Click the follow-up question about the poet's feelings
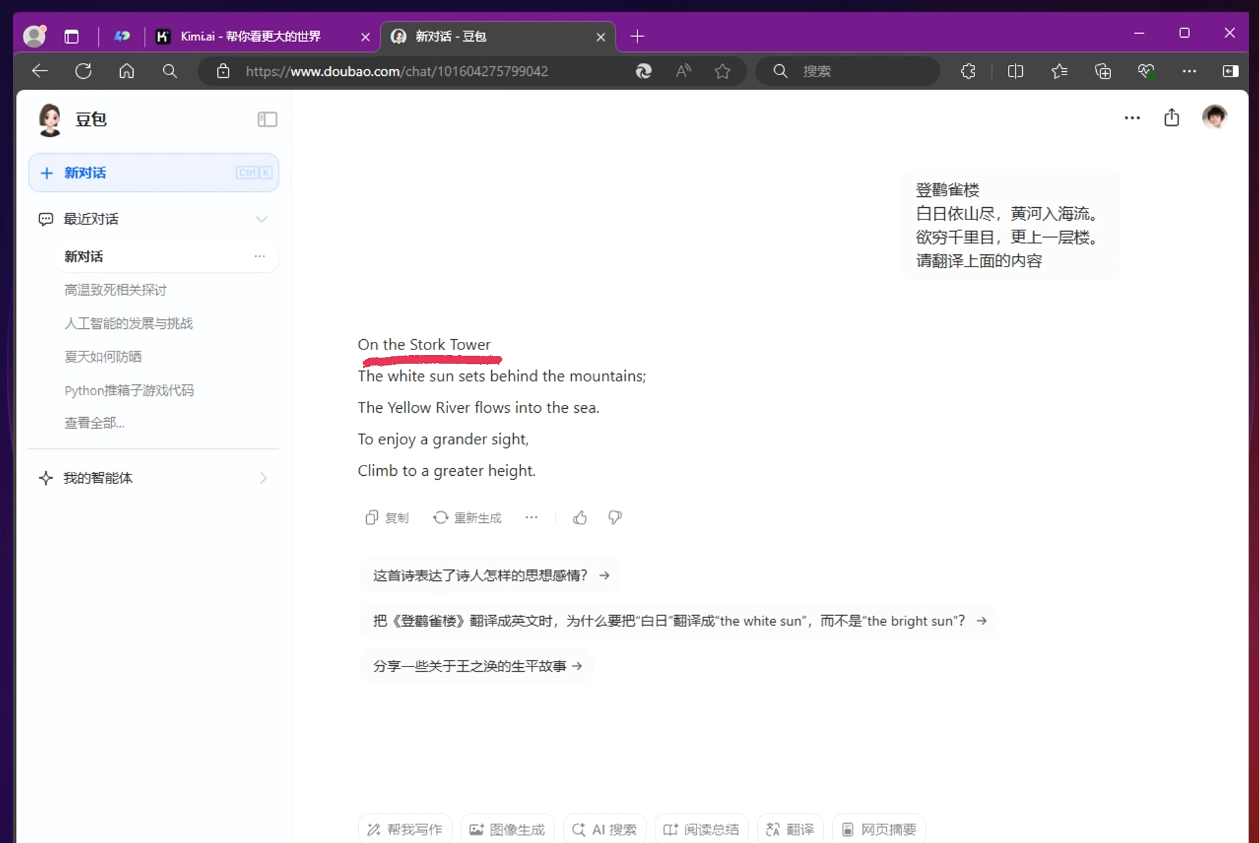This screenshot has height=843, width=1259. click(x=489, y=575)
